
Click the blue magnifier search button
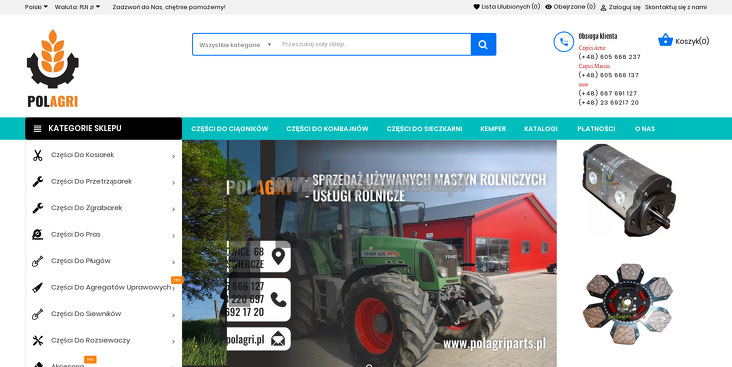[x=483, y=45]
